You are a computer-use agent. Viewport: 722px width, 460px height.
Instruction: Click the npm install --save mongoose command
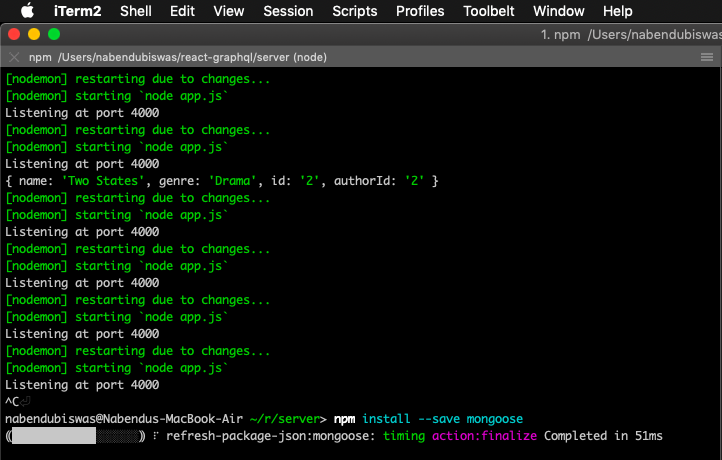[428, 419]
